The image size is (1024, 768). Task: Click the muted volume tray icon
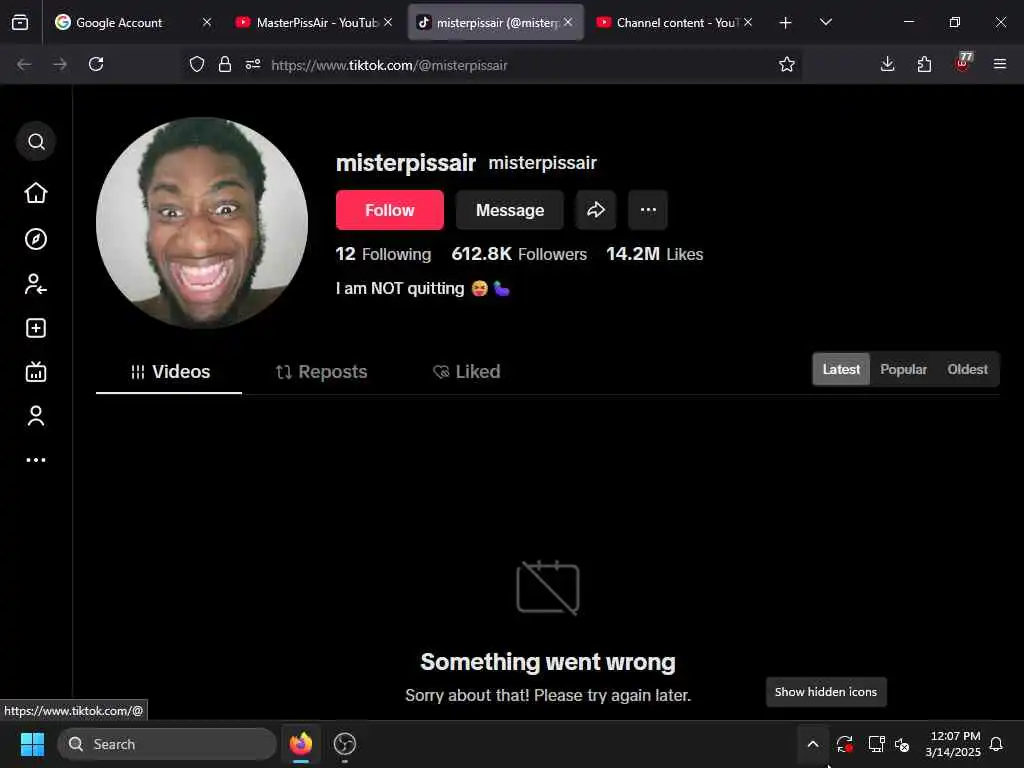[x=902, y=744]
